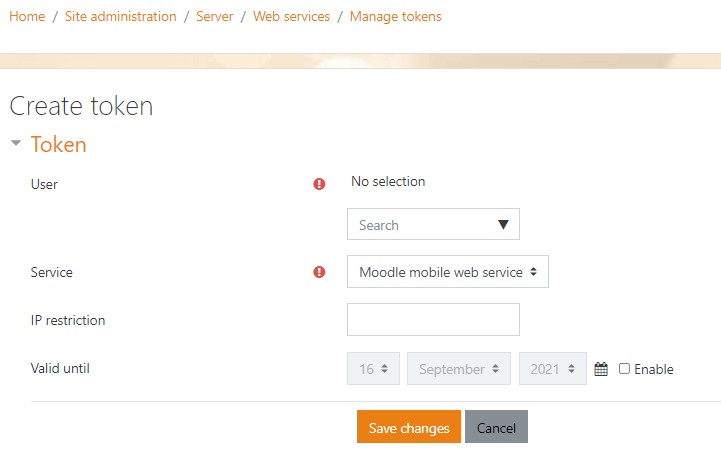This screenshot has height=458, width=721.
Task: Click the 'IP restriction' label
Action: 68,320
